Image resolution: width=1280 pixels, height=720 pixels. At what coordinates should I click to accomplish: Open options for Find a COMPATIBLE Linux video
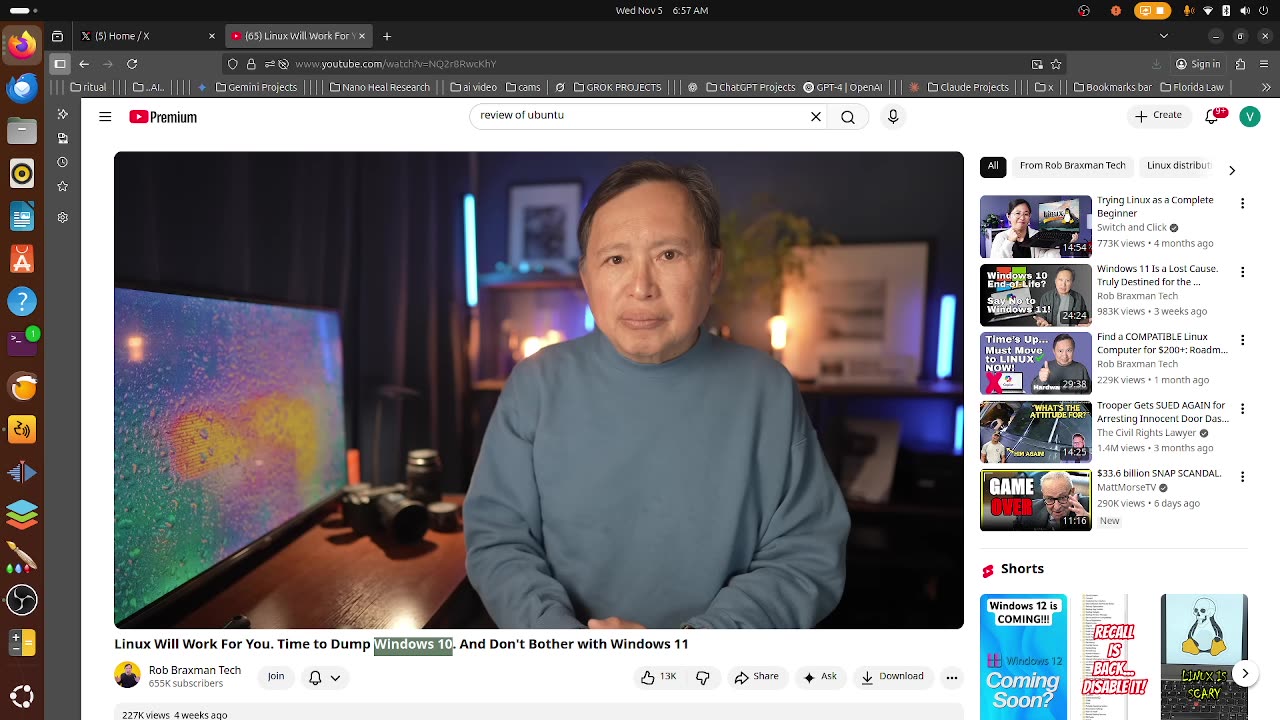[x=1242, y=340]
